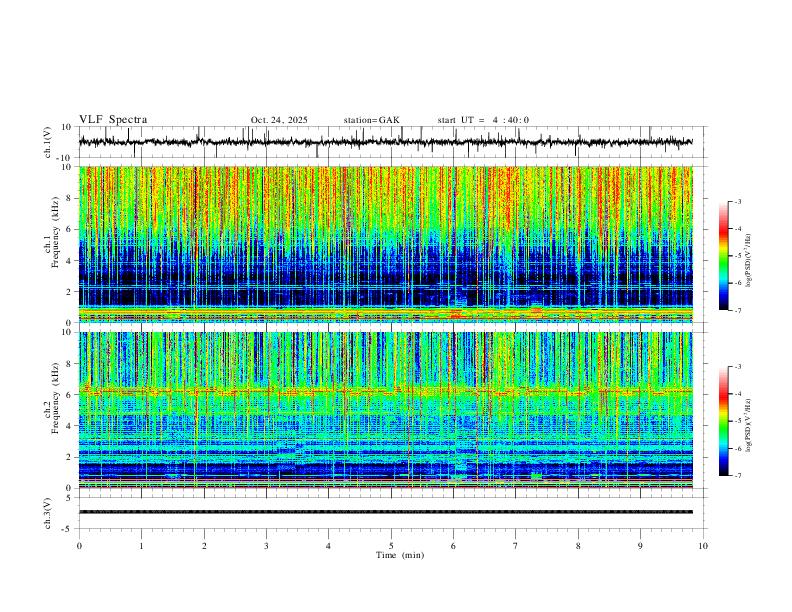792x612 pixels.
Task: Click the time axis tick label '2'
Action: point(204,546)
